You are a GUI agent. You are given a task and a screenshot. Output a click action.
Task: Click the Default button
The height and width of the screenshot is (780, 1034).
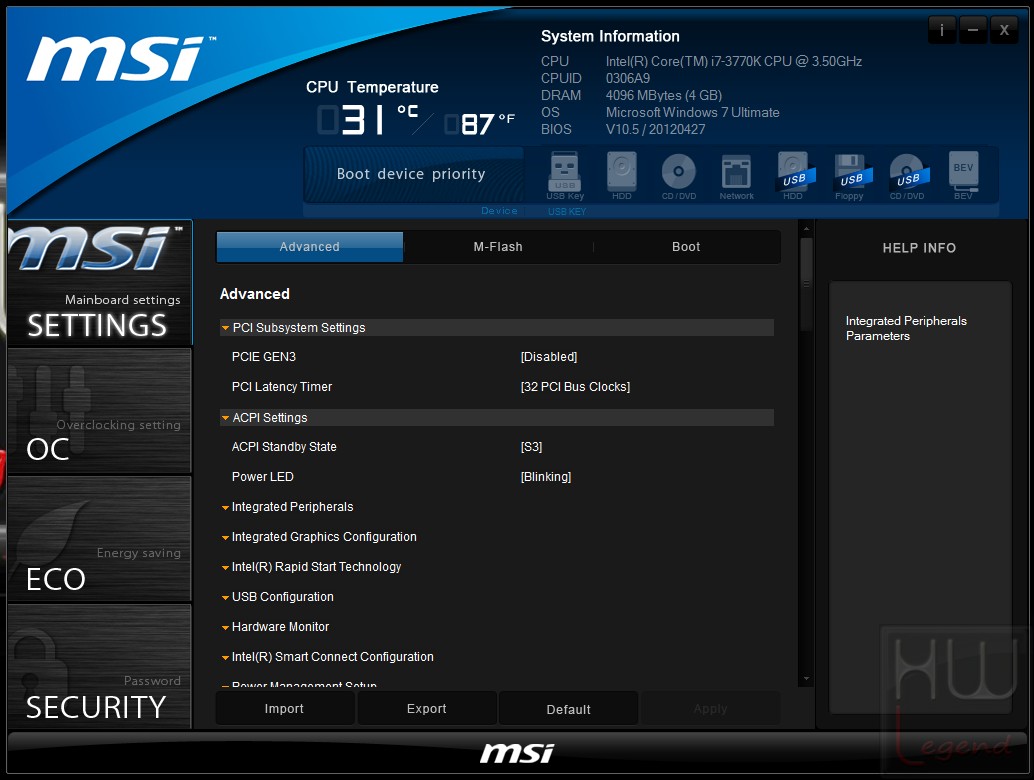pyautogui.click(x=568, y=709)
